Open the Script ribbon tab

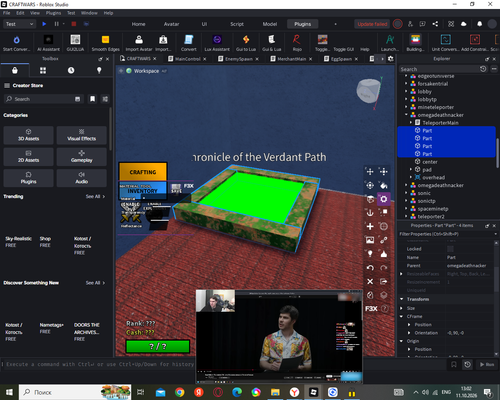(237, 24)
